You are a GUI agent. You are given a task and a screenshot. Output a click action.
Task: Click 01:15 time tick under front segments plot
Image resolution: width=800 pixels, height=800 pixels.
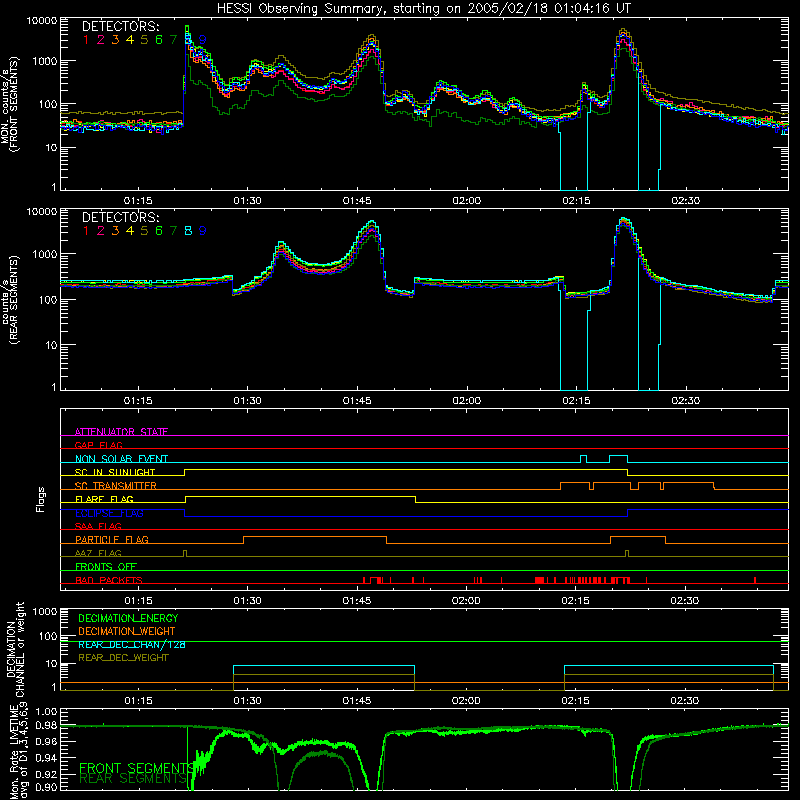coord(138,201)
